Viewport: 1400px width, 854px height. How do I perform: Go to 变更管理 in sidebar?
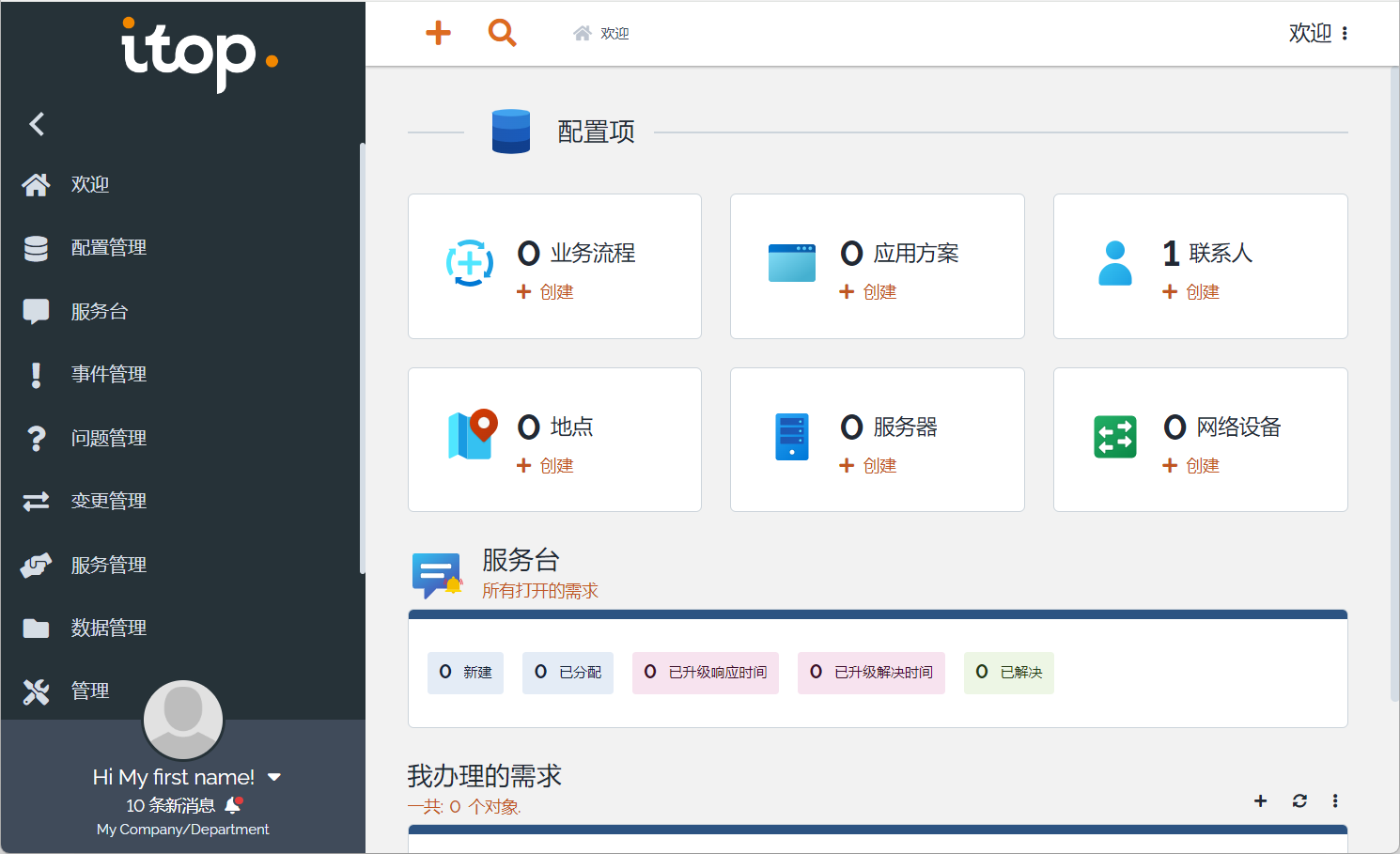[x=108, y=502]
